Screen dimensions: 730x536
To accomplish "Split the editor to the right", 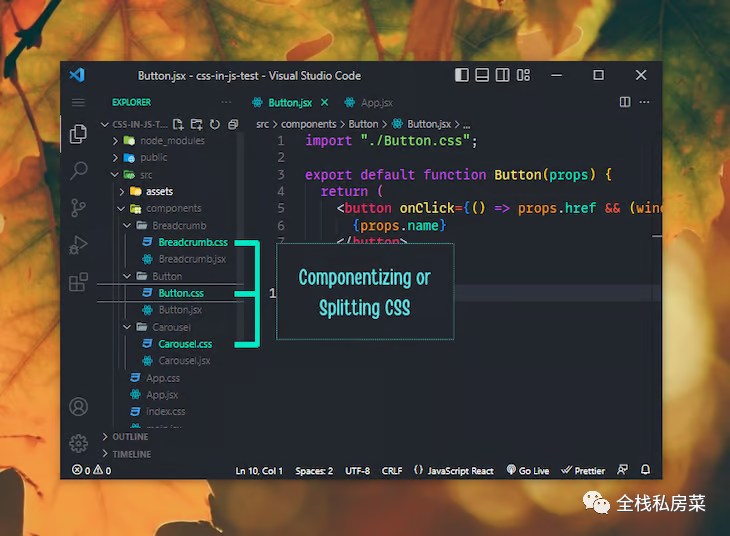I will (x=625, y=102).
